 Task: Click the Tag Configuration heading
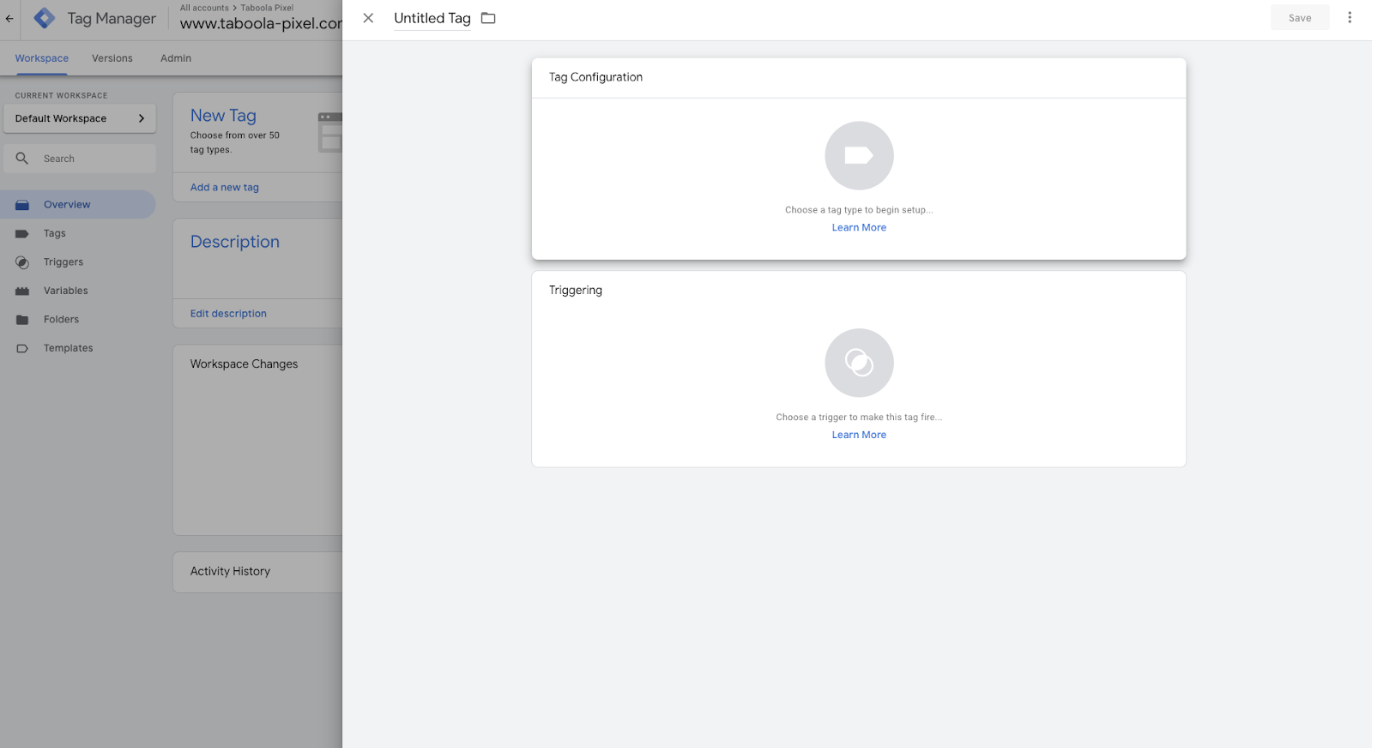[596, 77]
